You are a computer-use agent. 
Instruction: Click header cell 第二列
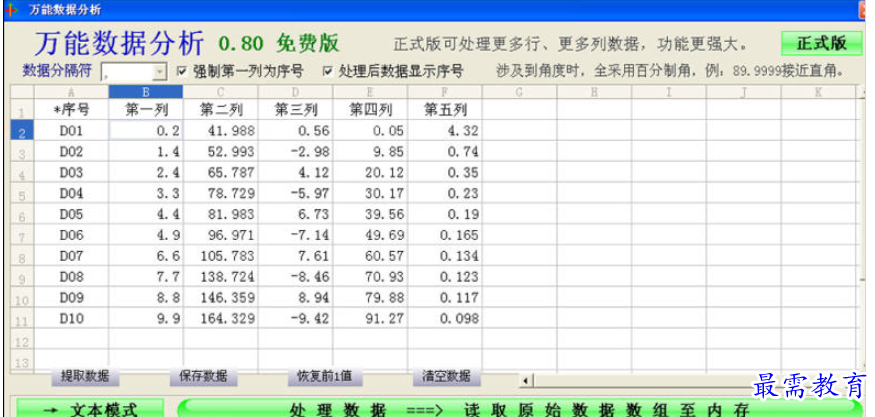[x=220, y=109]
